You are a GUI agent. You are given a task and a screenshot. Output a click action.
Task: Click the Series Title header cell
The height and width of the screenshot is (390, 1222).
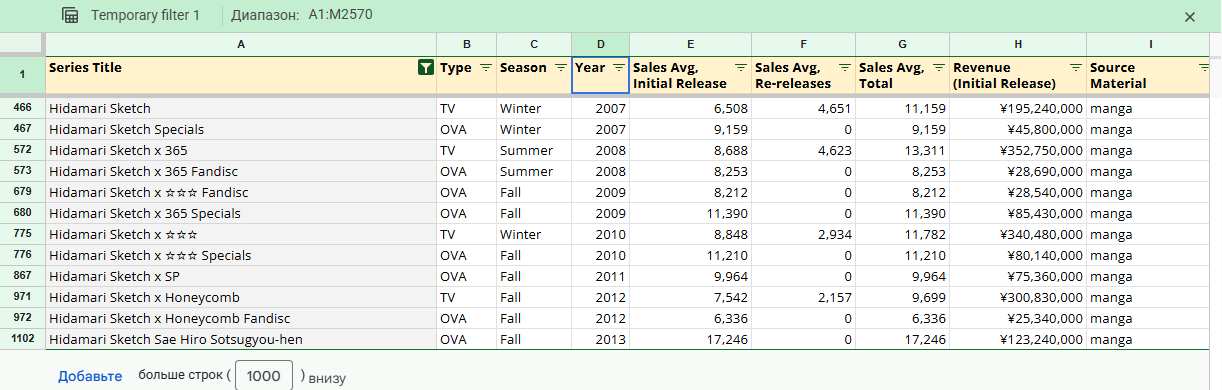(241, 75)
